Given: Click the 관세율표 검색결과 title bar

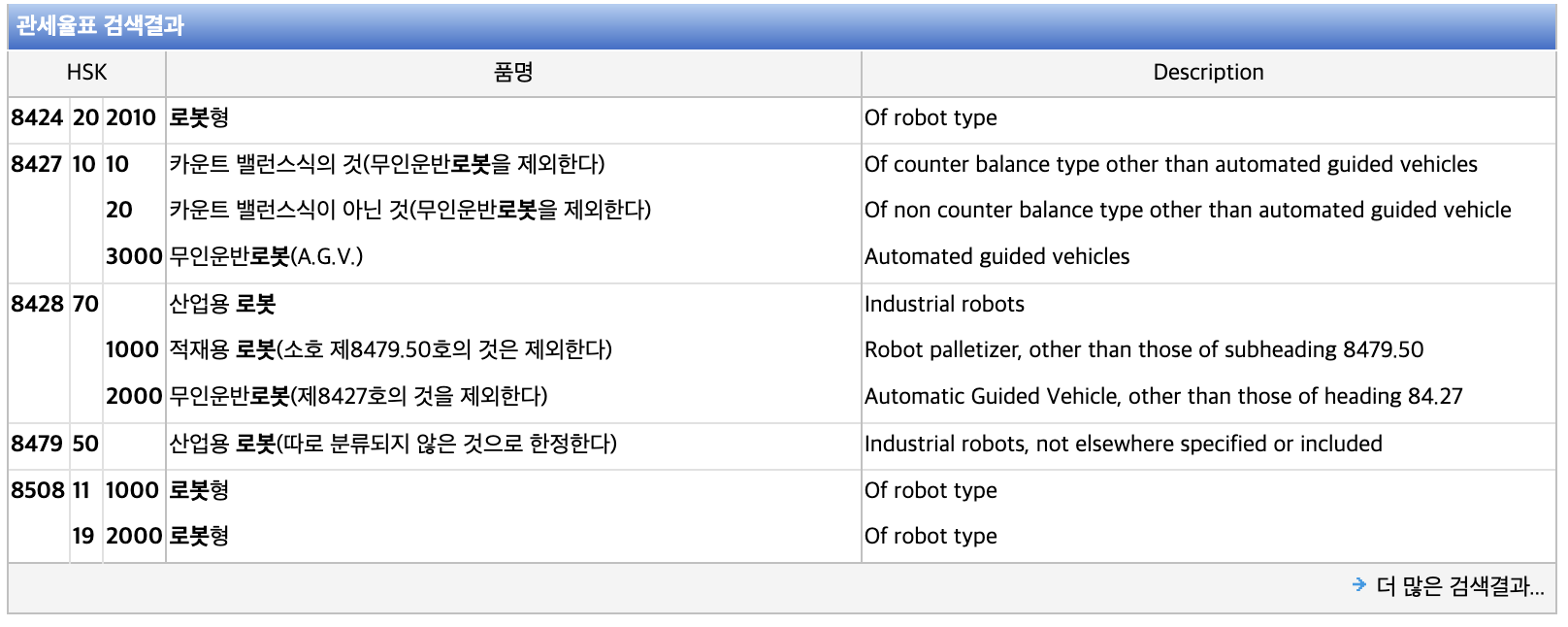Looking at the screenshot, I should [x=782, y=26].
